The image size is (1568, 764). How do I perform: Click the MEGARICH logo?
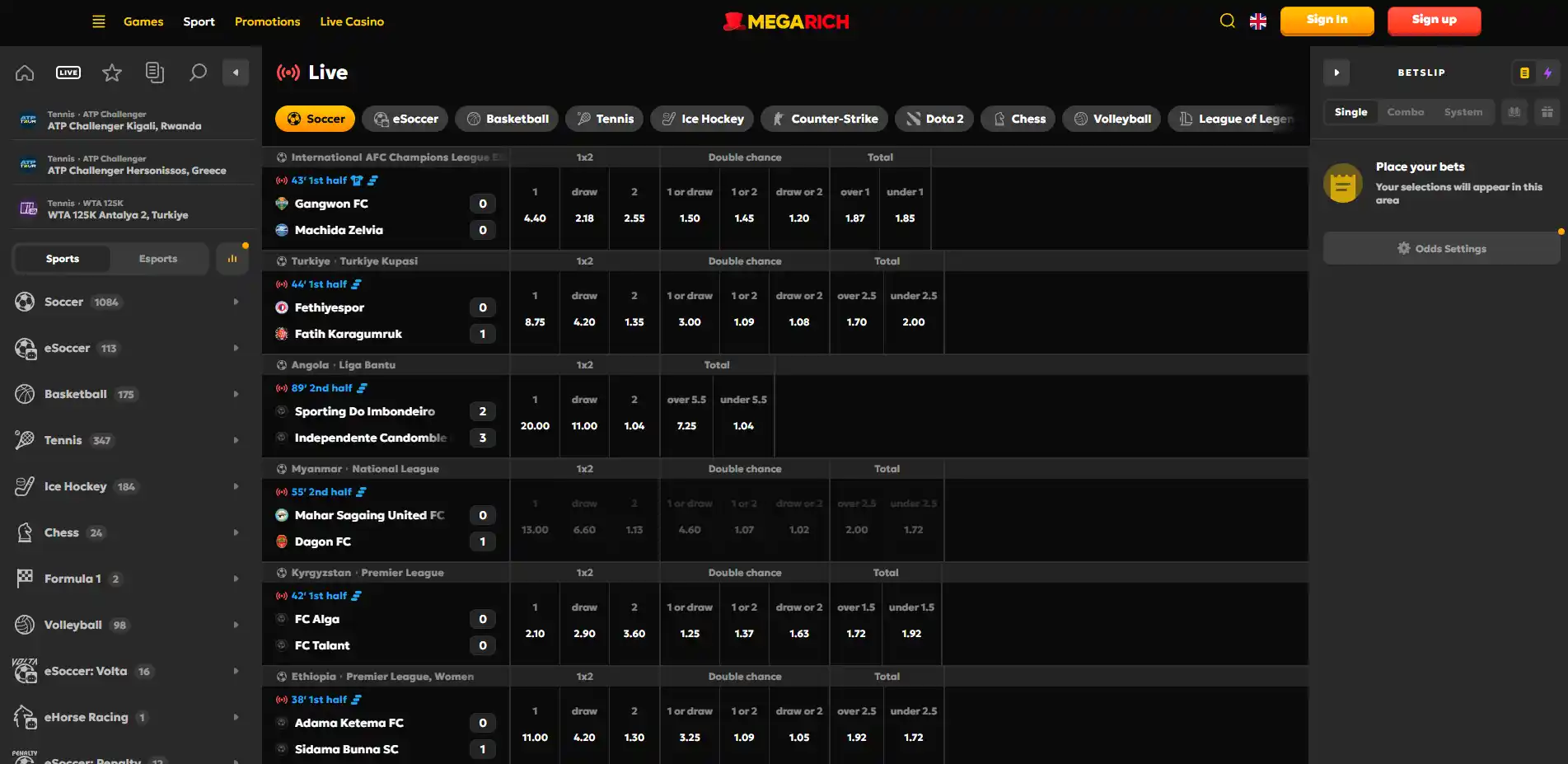(786, 21)
